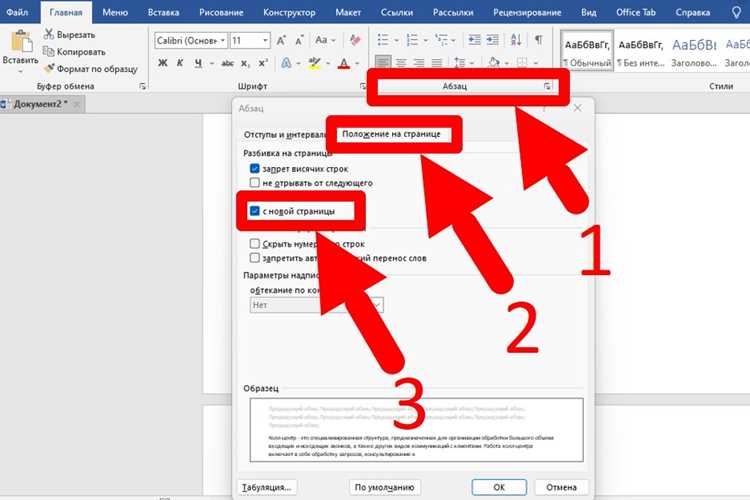Click the Cut (Вырезать) scissors icon
This screenshot has width=750, height=500.
(48, 34)
